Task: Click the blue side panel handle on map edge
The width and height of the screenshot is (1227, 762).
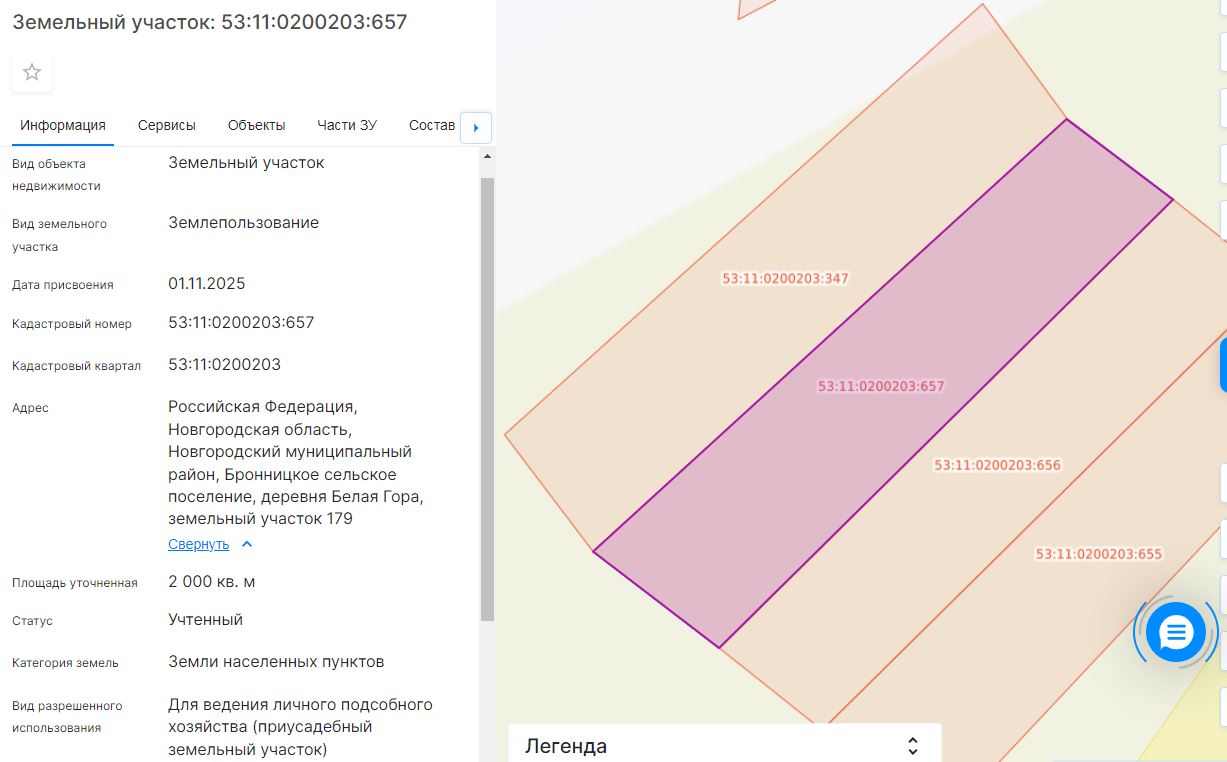Action: click(x=1223, y=365)
